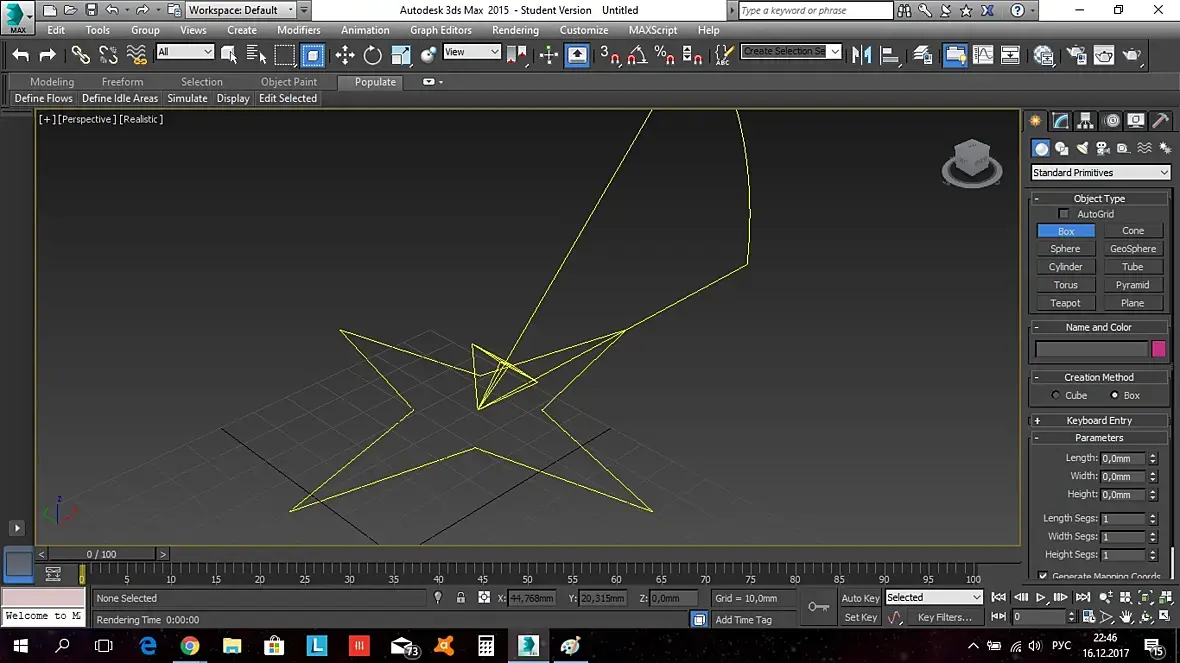Click the Teapot primitive button
Image resolution: width=1180 pixels, height=663 pixels.
coord(1065,303)
